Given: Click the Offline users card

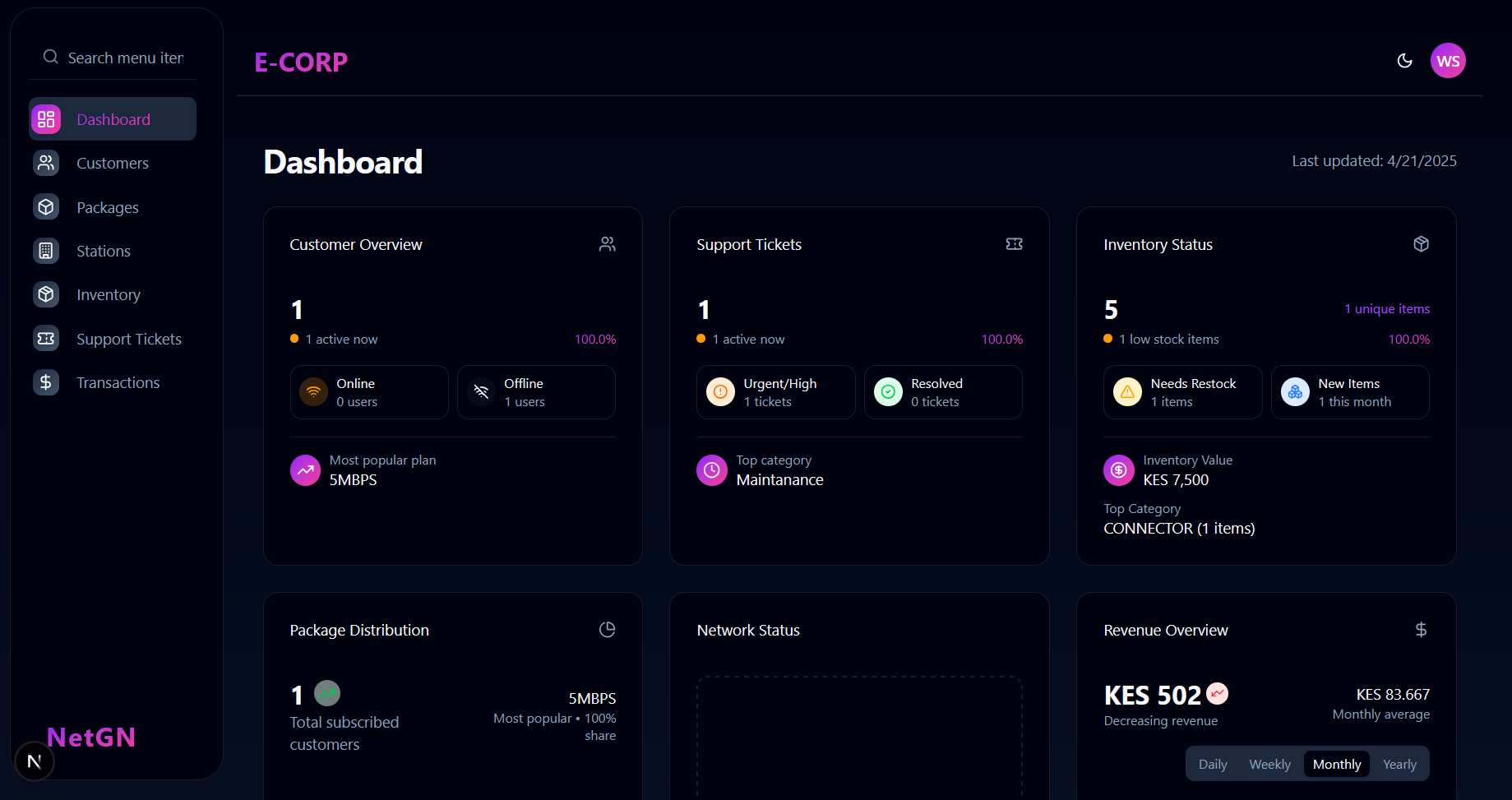Looking at the screenshot, I should 536,392.
